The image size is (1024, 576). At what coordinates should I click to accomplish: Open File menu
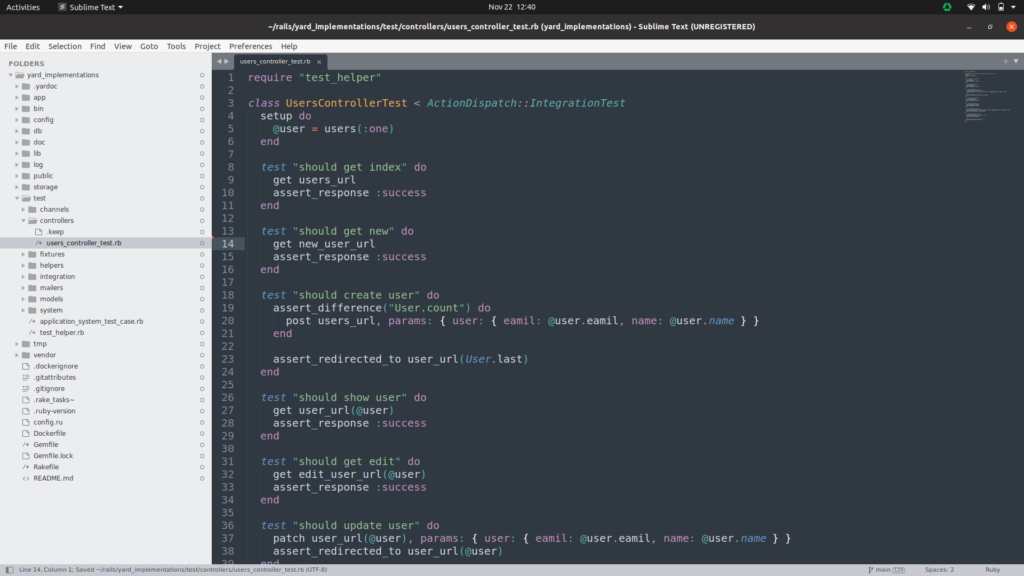point(10,46)
